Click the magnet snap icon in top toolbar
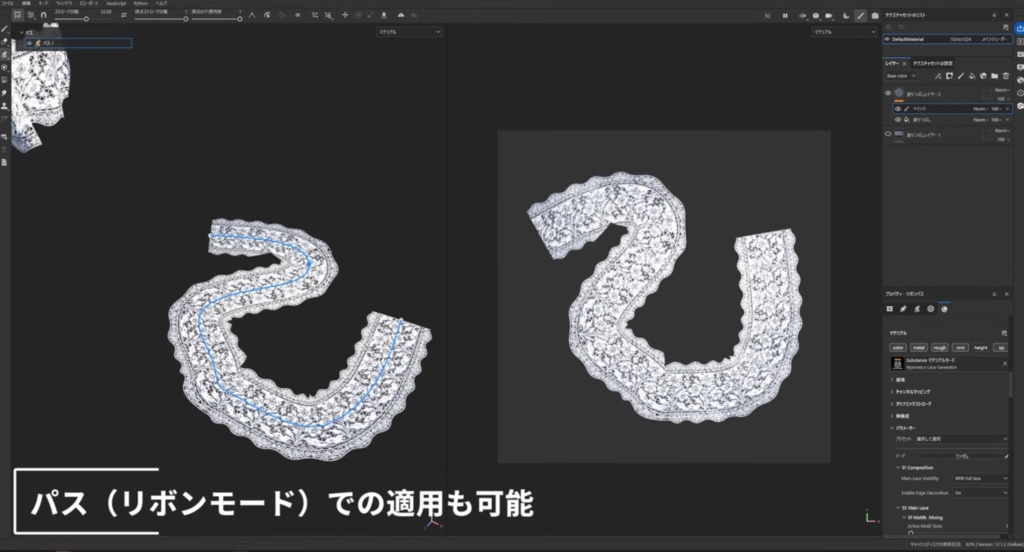Screen dimensions: 1024x552 [43, 15]
